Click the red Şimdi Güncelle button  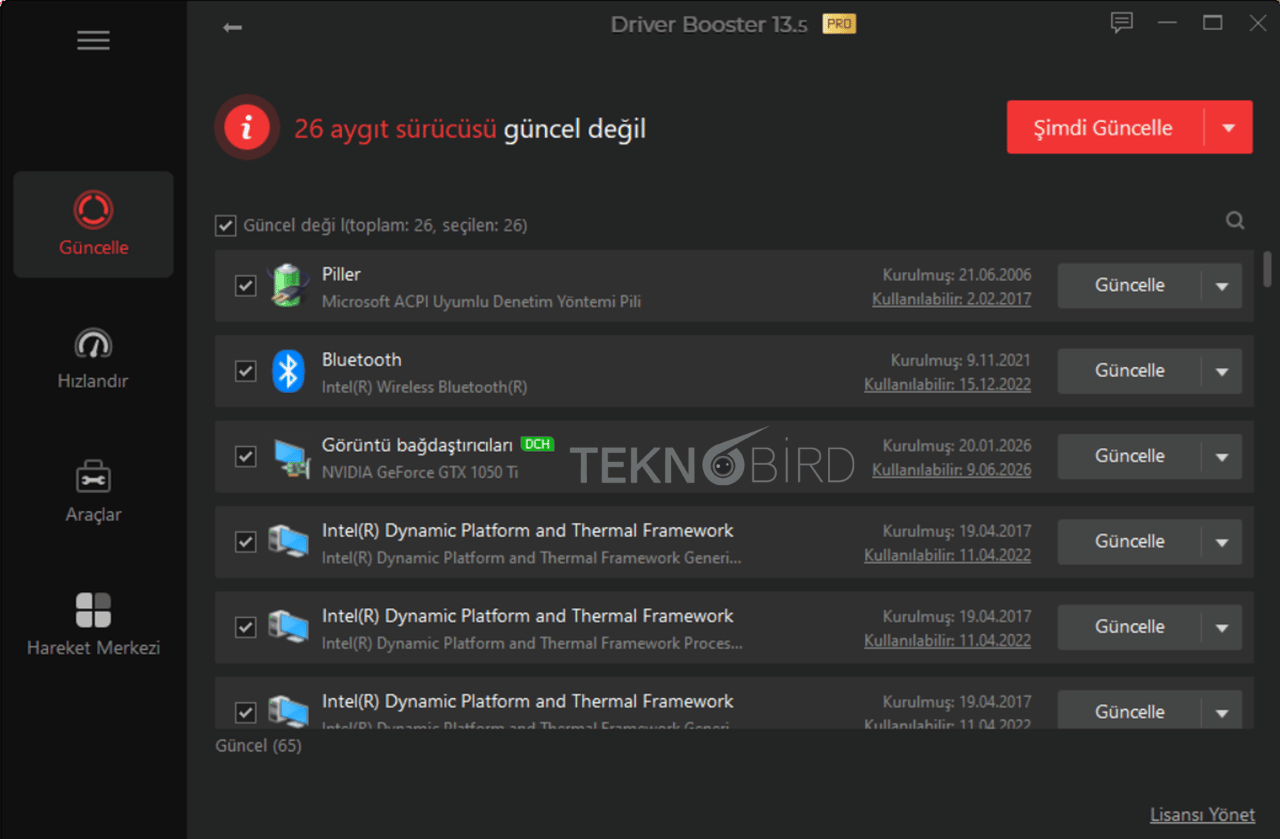pyautogui.click(x=1105, y=127)
